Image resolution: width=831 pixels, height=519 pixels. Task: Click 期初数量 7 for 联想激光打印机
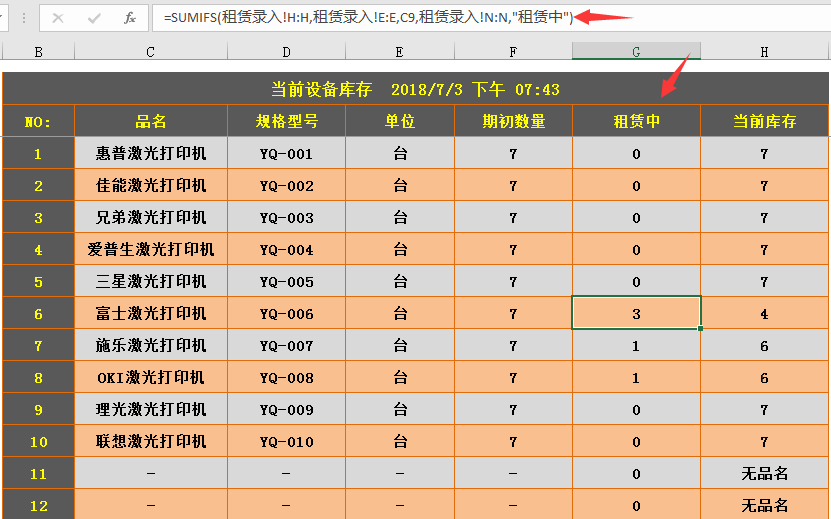click(x=513, y=441)
